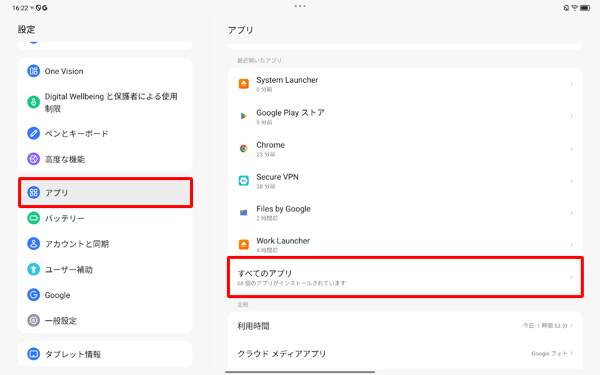Image resolution: width=600 pixels, height=375 pixels.
Task: Tap the Work Launcher orange icon
Action: click(x=244, y=245)
